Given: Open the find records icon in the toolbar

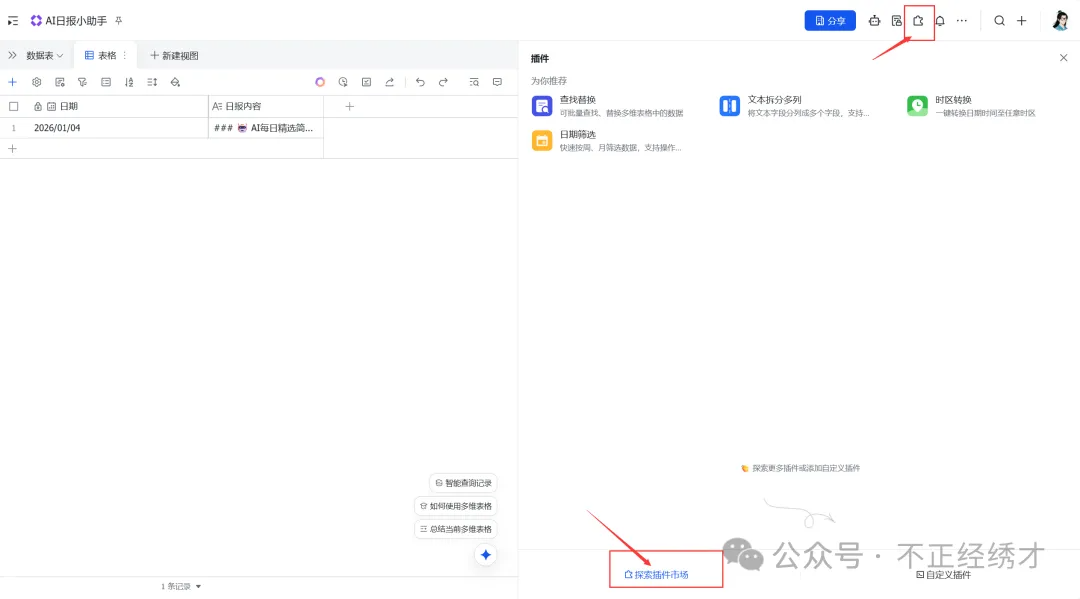Looking at the screenshot, I should (474, 82).
